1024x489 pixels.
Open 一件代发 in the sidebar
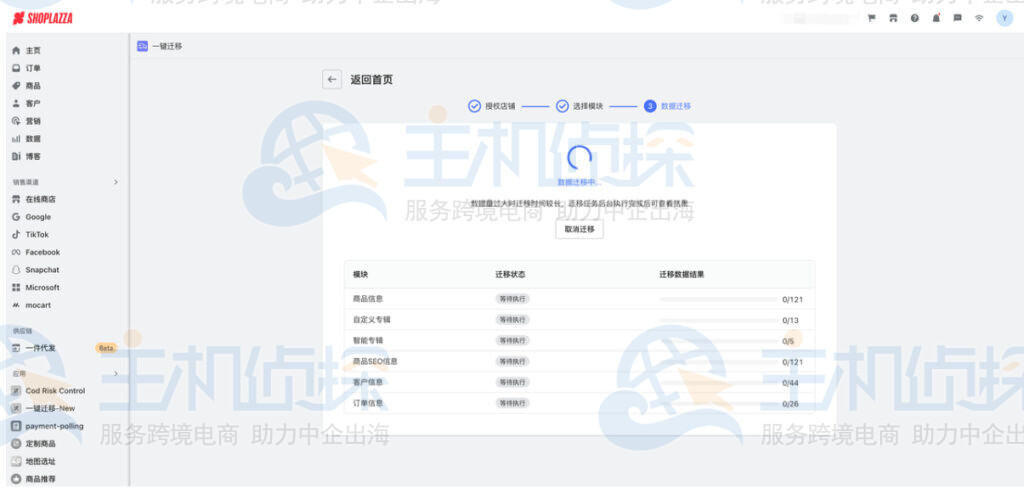40,348
